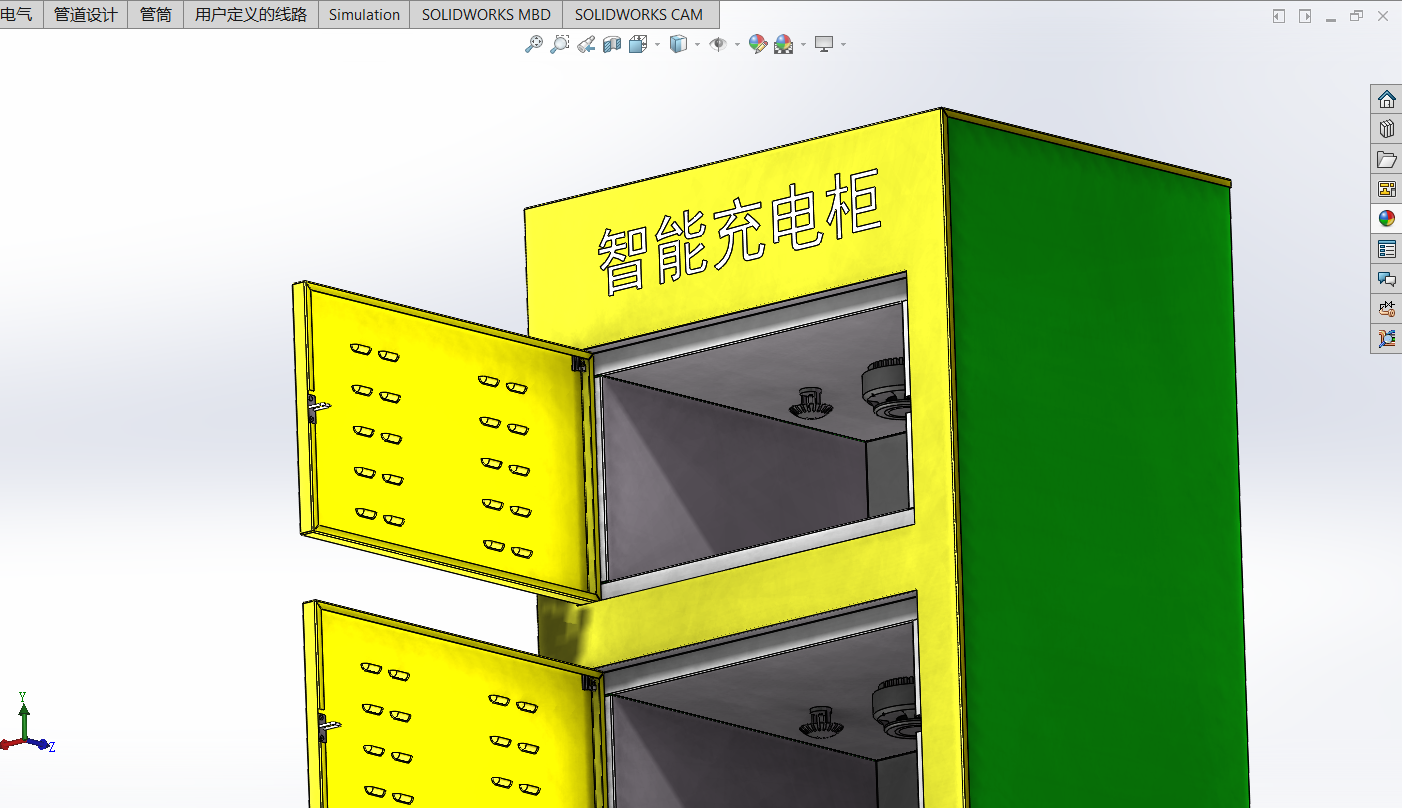
Task: Tile document window to the right
Action: (x=1305, y=16)
